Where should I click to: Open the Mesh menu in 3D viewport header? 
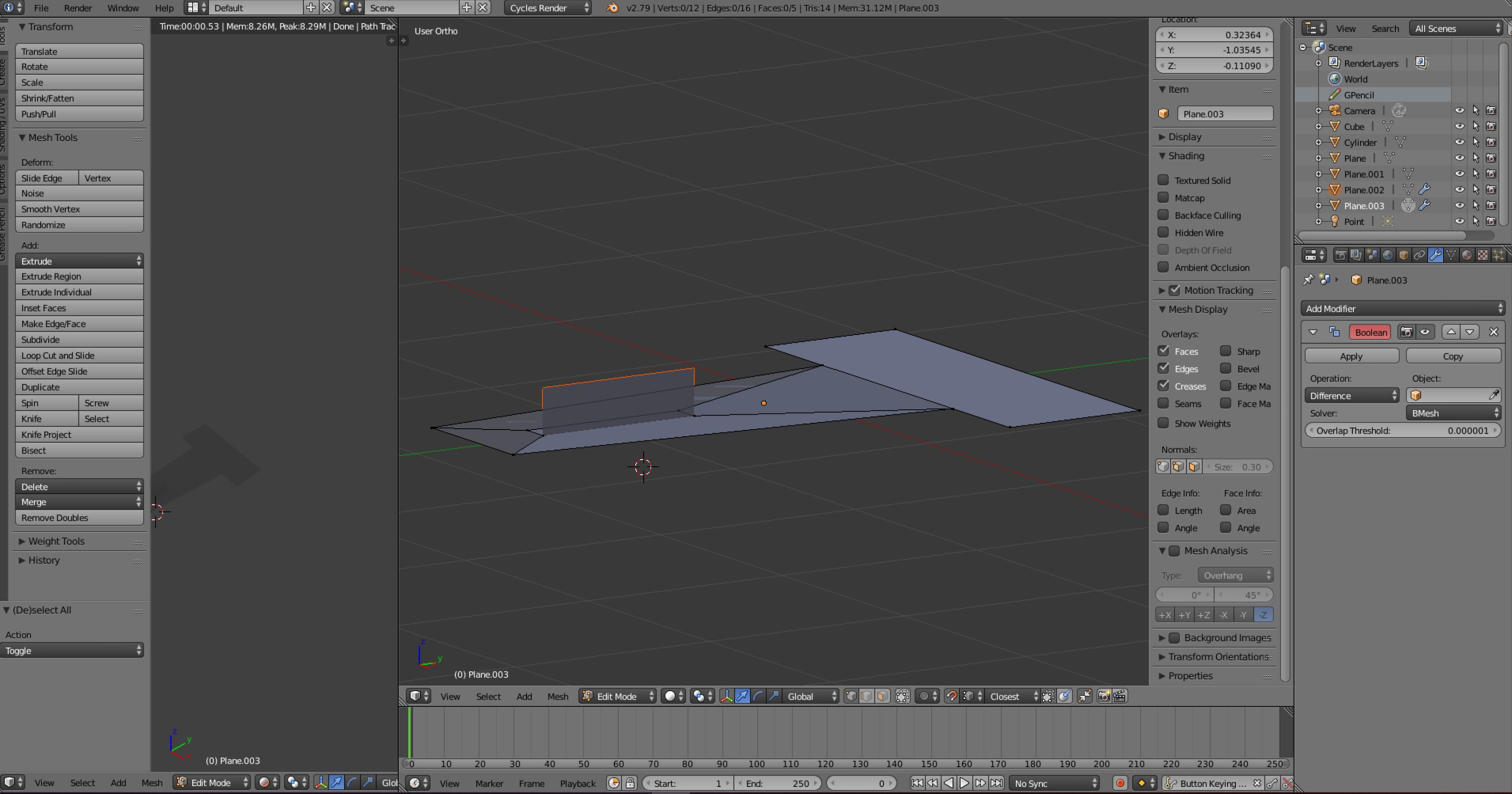pos(558,697)
